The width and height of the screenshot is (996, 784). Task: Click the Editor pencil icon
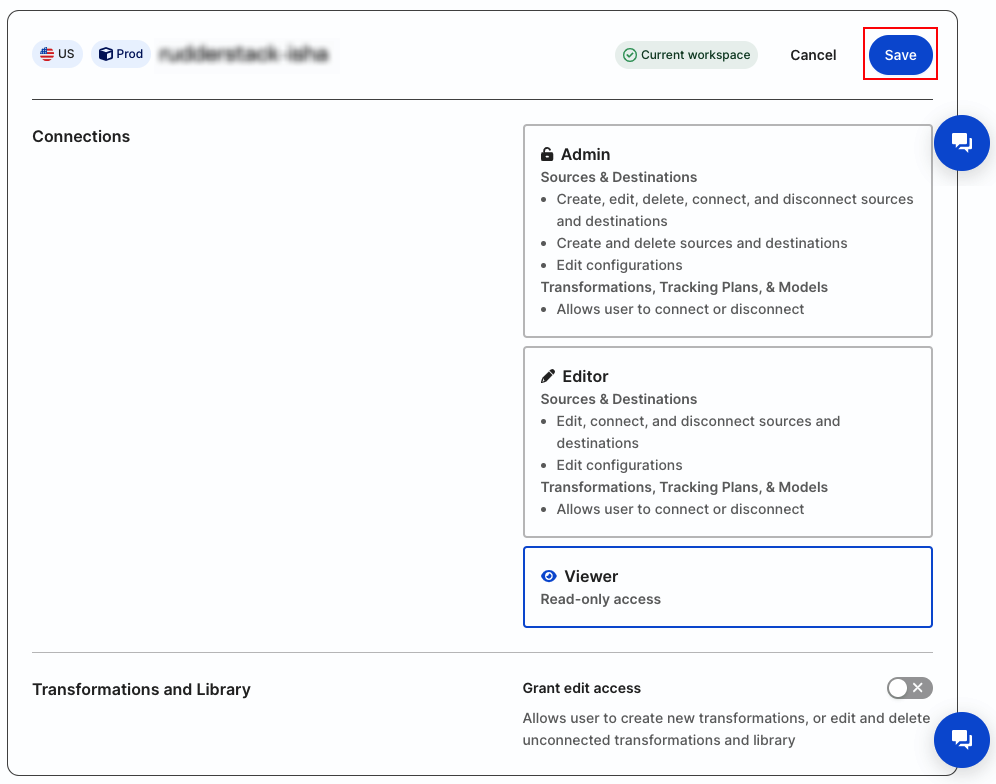pyautogui.click(x=548, y=376)
